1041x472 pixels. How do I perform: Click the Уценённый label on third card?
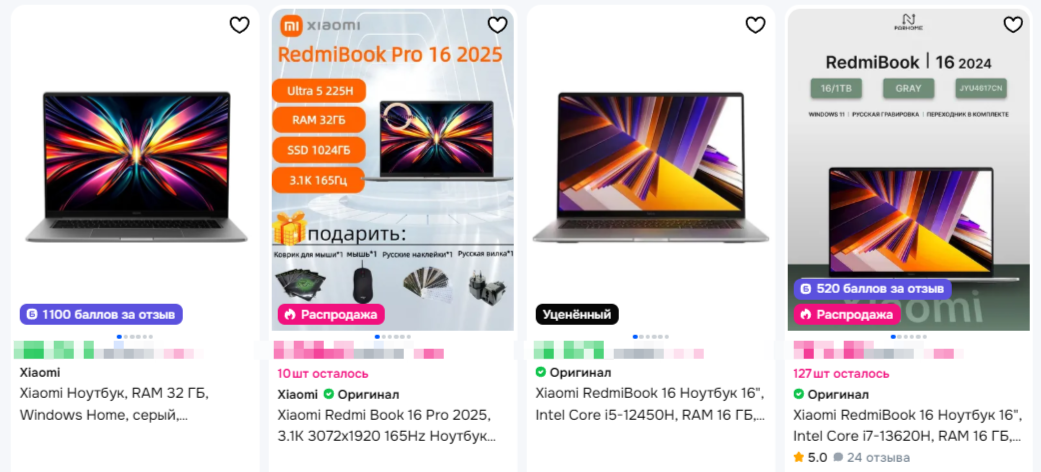[577, 314]
